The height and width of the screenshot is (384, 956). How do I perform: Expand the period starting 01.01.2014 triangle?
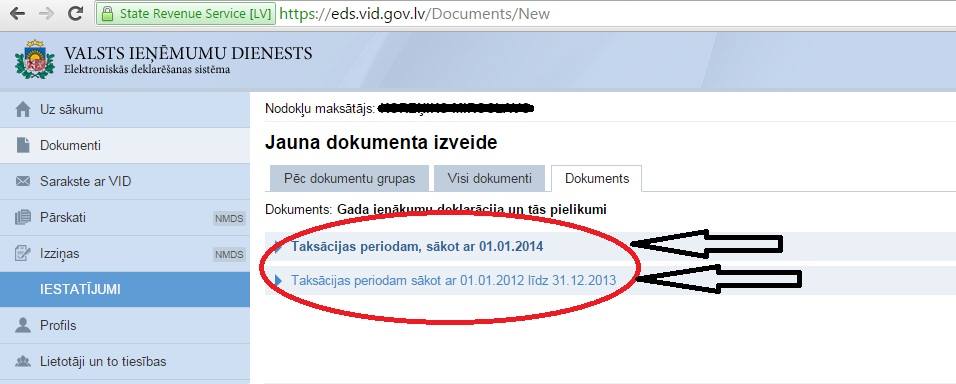pos(279,246)
